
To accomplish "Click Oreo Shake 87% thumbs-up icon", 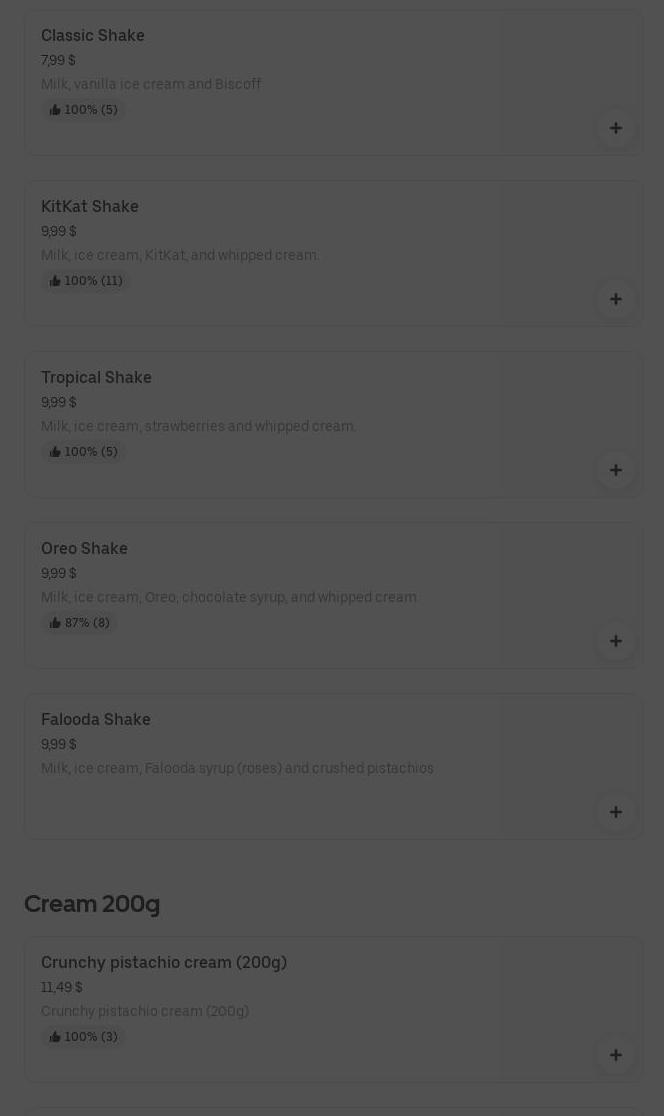I will coord(55,623).
